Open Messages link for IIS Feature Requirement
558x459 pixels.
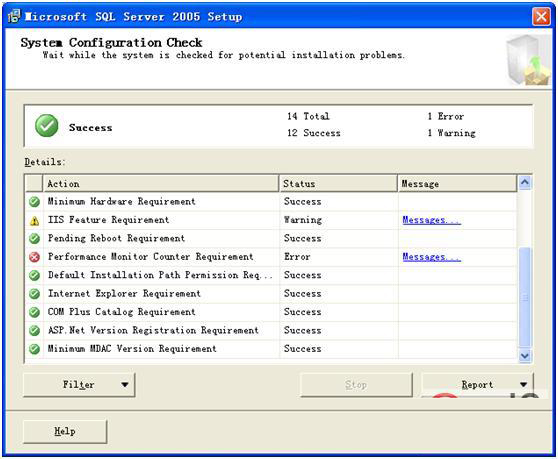431,220
